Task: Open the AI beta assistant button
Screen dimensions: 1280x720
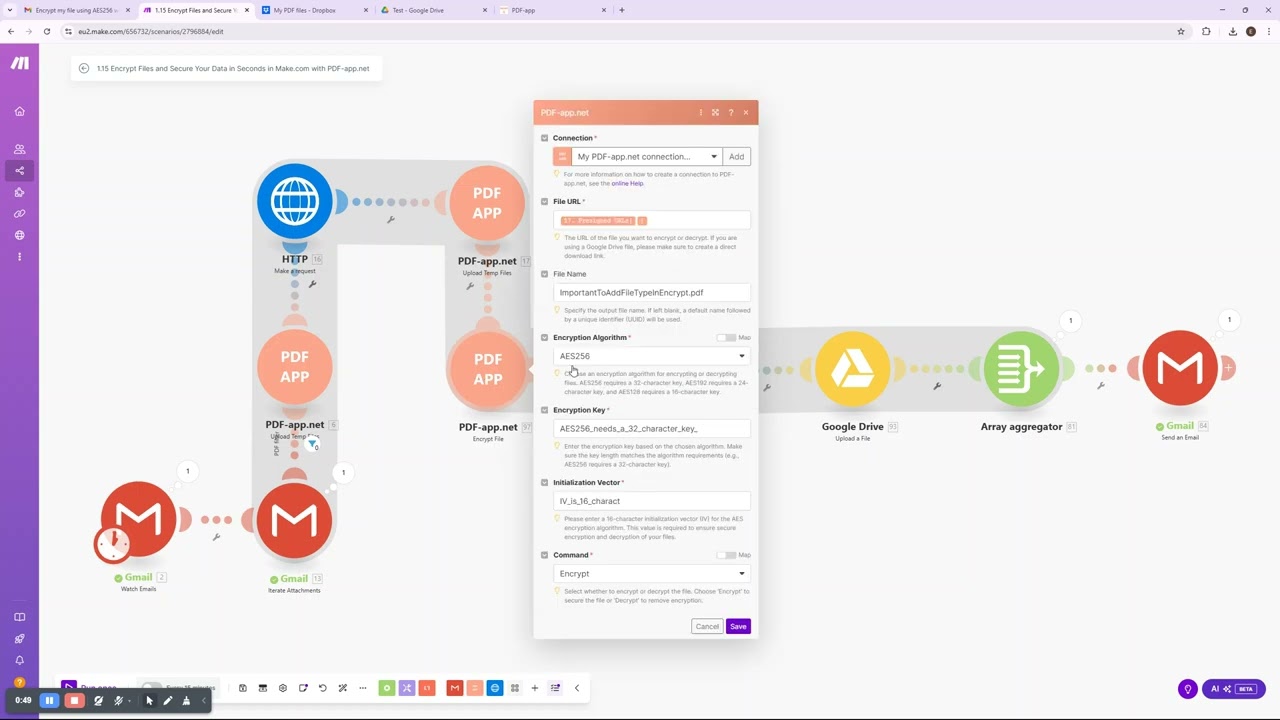Action: point(1233,689)
